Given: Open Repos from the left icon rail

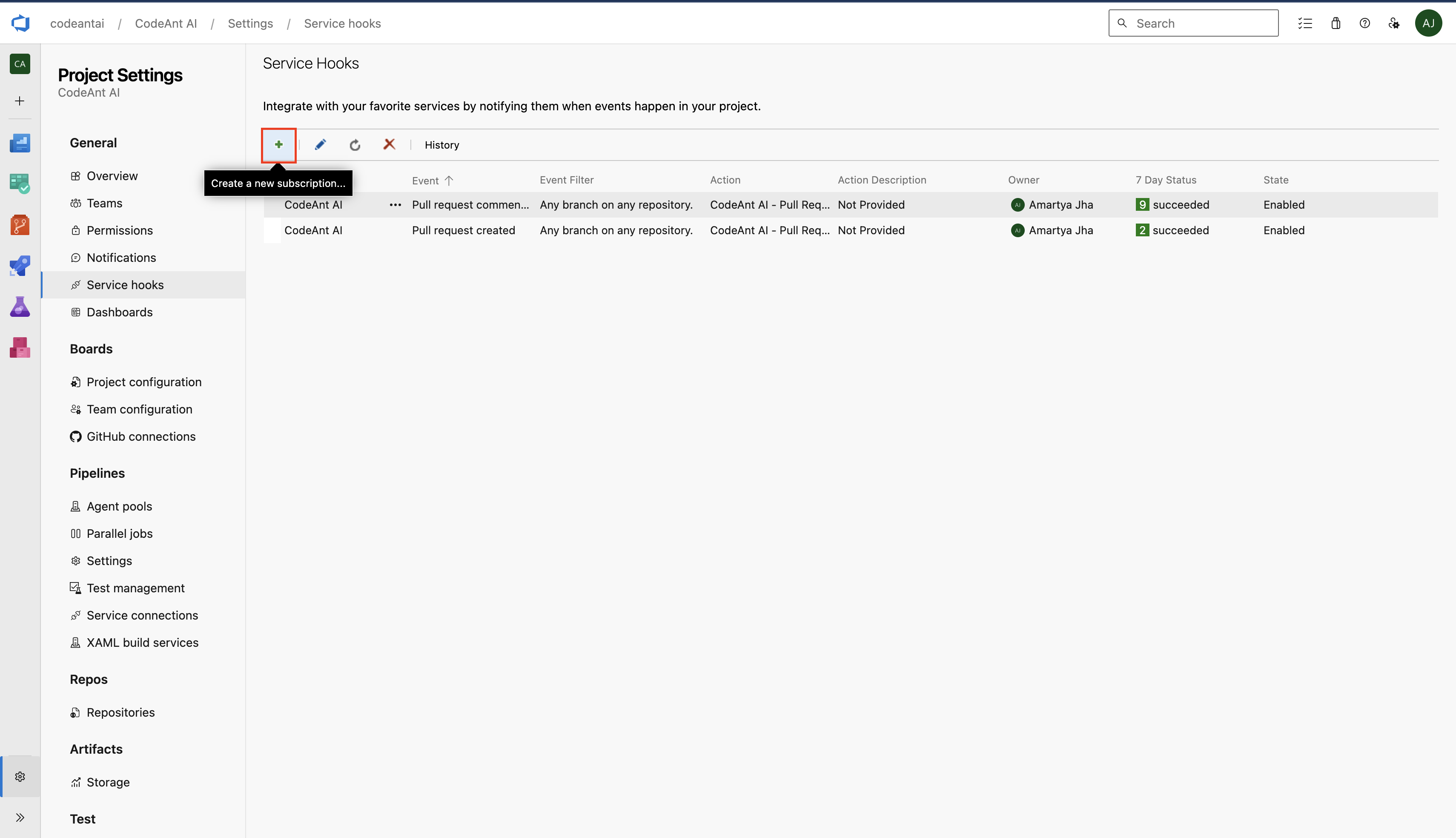Looking at the screenshot, I should click(20, 225).
